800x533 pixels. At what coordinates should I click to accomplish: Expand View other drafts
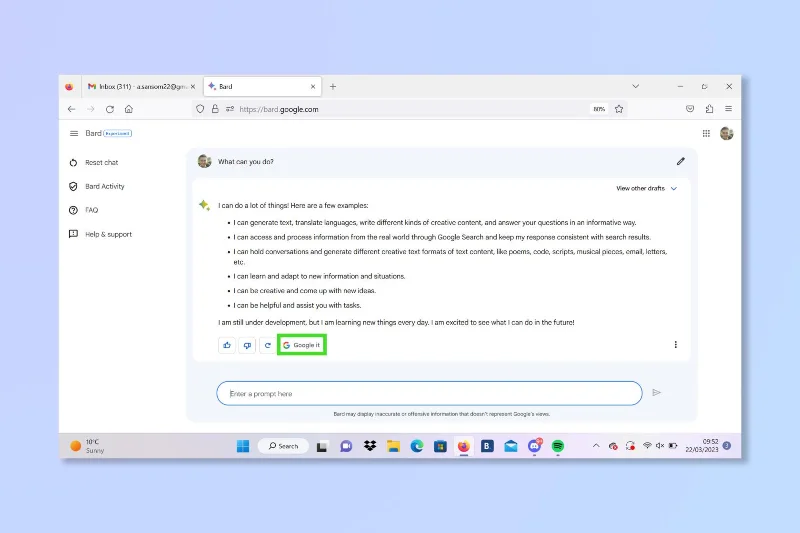point(646,188)
